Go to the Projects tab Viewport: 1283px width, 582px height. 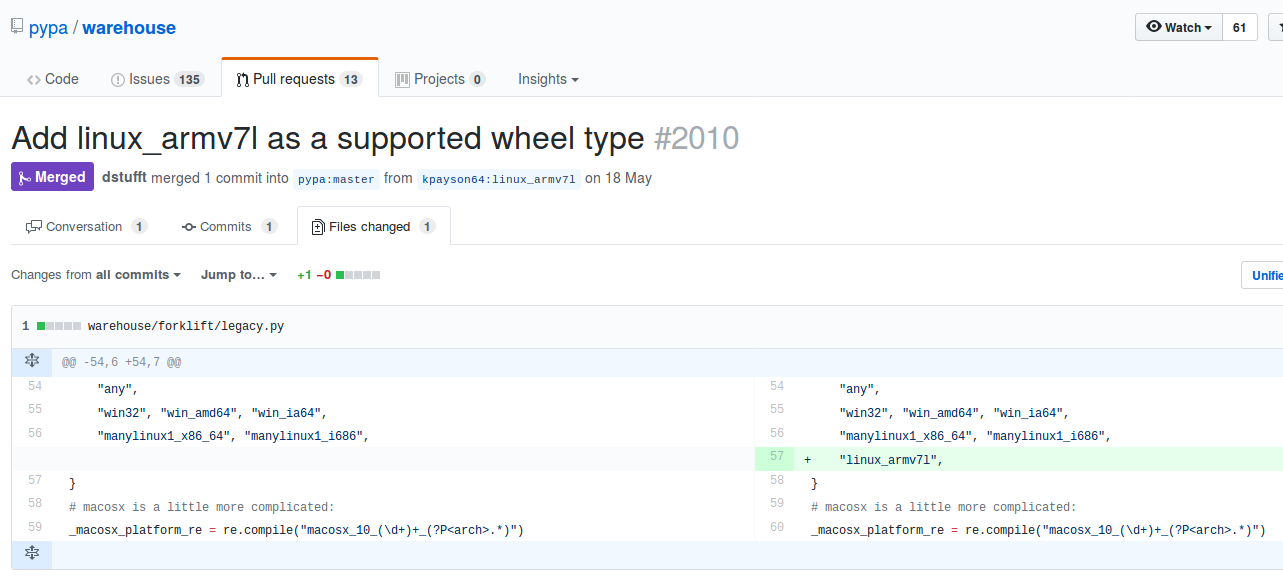pos(440,79)
